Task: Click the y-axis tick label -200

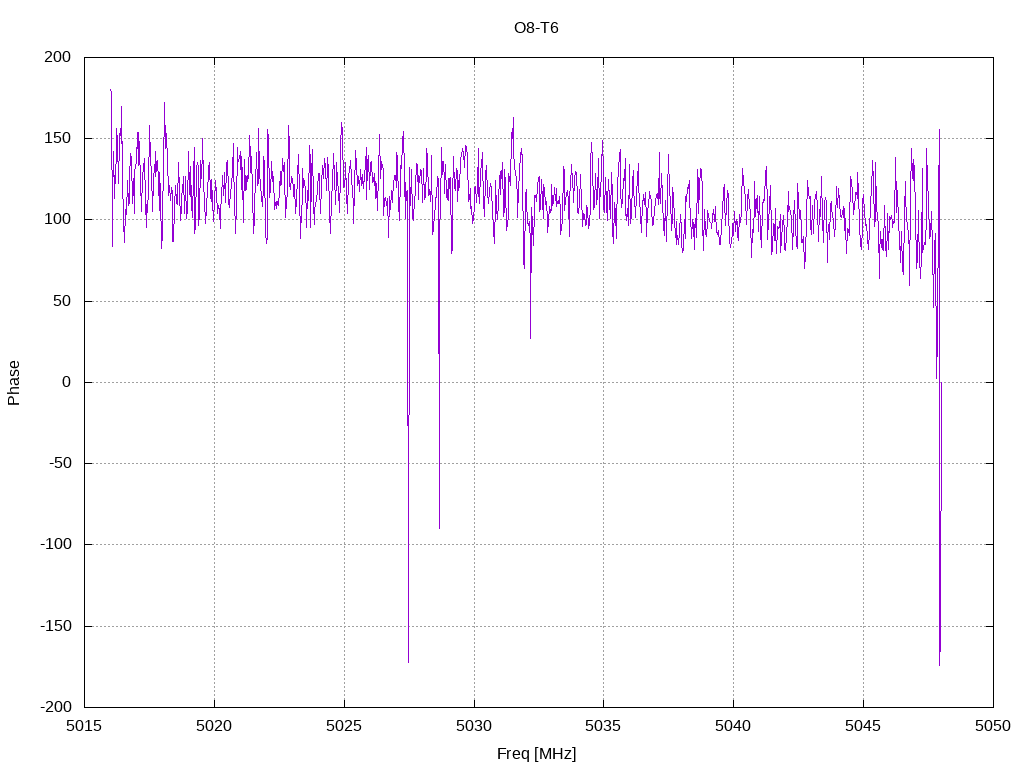Action: 56,707
